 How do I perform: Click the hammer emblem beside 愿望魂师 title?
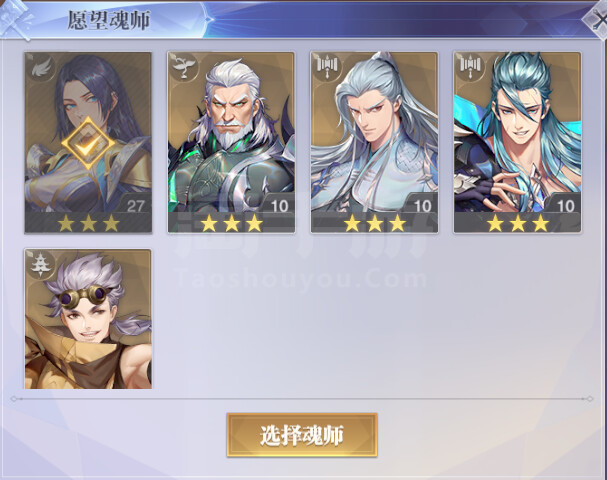(x=15, y=19)
